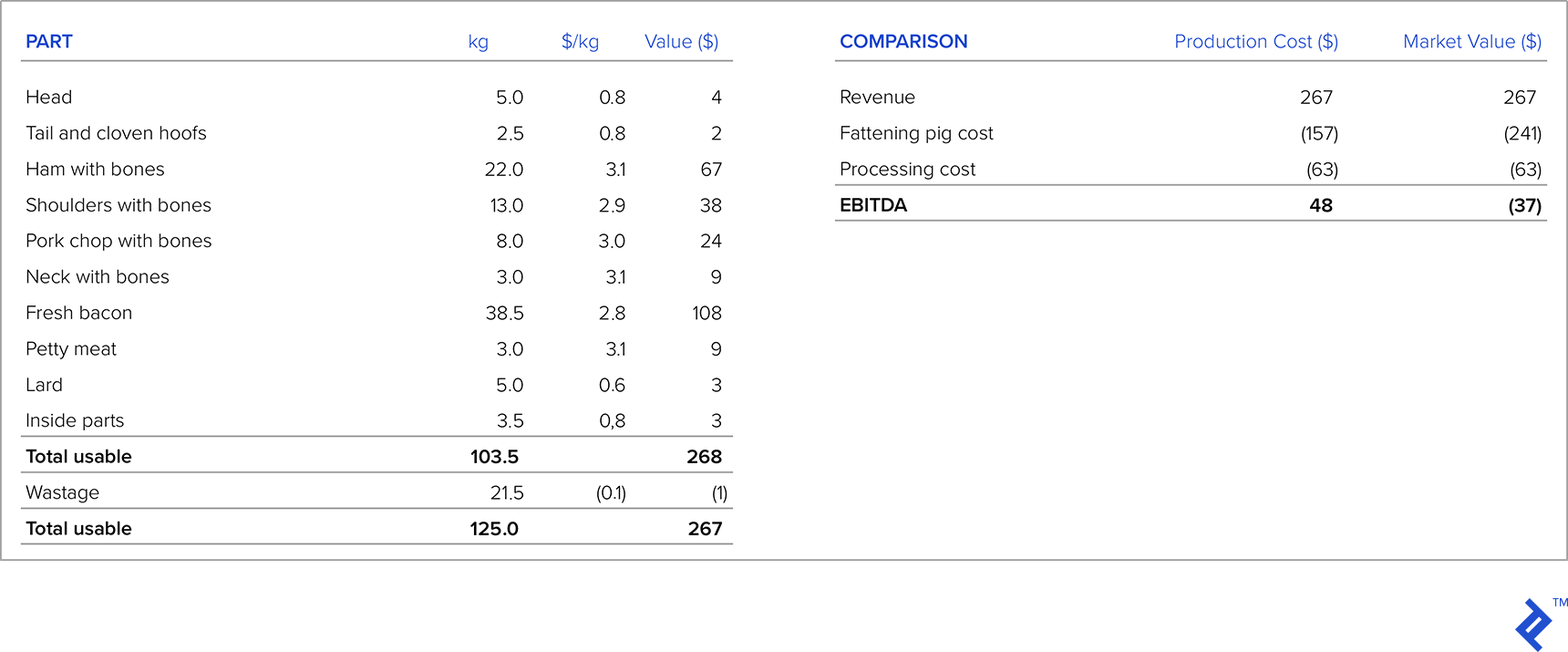Click the $/kg column header
Image resolution: width=1568 pixels, height=652 pixels.
coord(580,42)
